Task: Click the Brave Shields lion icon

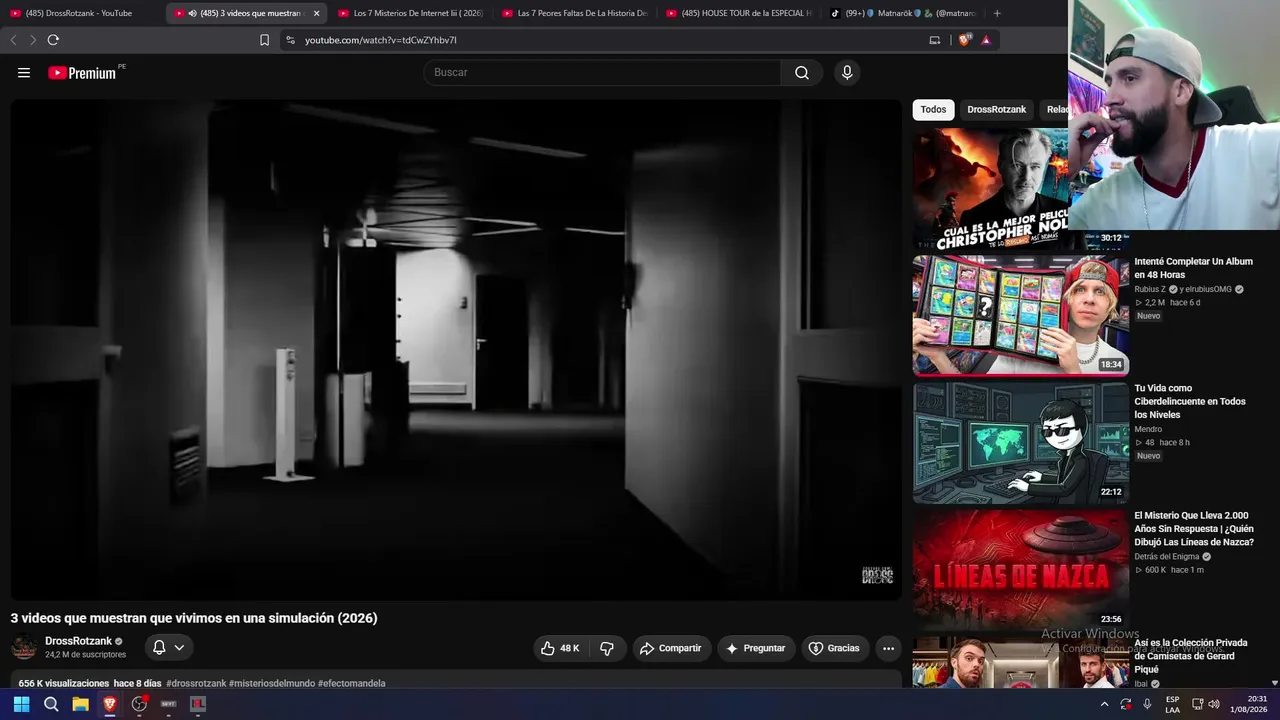Action: [964, 40]
